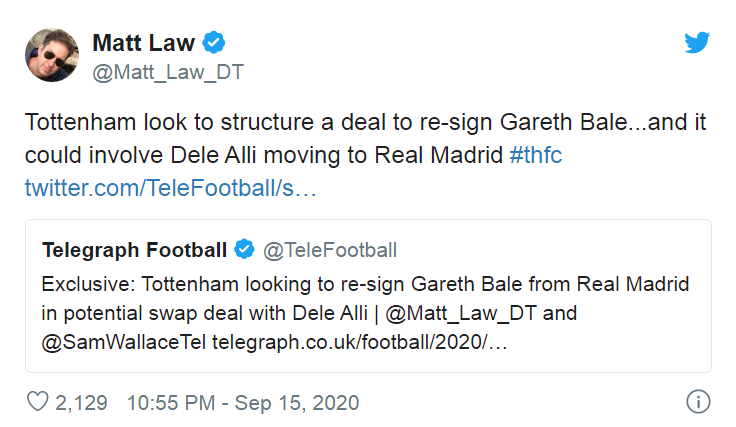Like the tweet with the heart icon
This screenshot has height=427, width=736.
(37, 403)
